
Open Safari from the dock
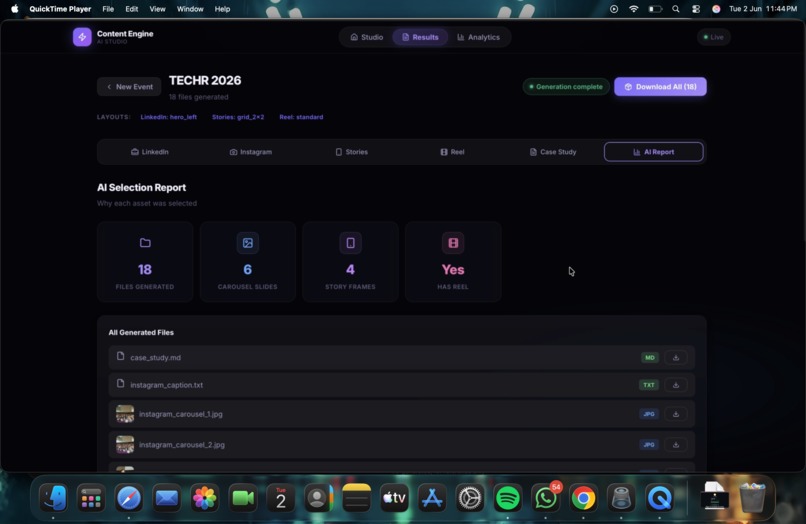tap(129, 498)
